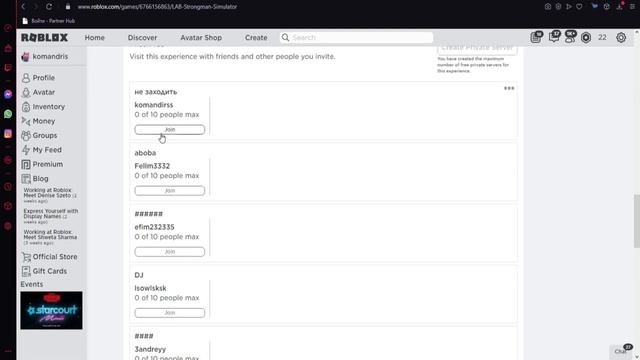Screen dimensions: 640x360
Task: Join the Fellm3332 aboba server
Action: click(170, 191)
